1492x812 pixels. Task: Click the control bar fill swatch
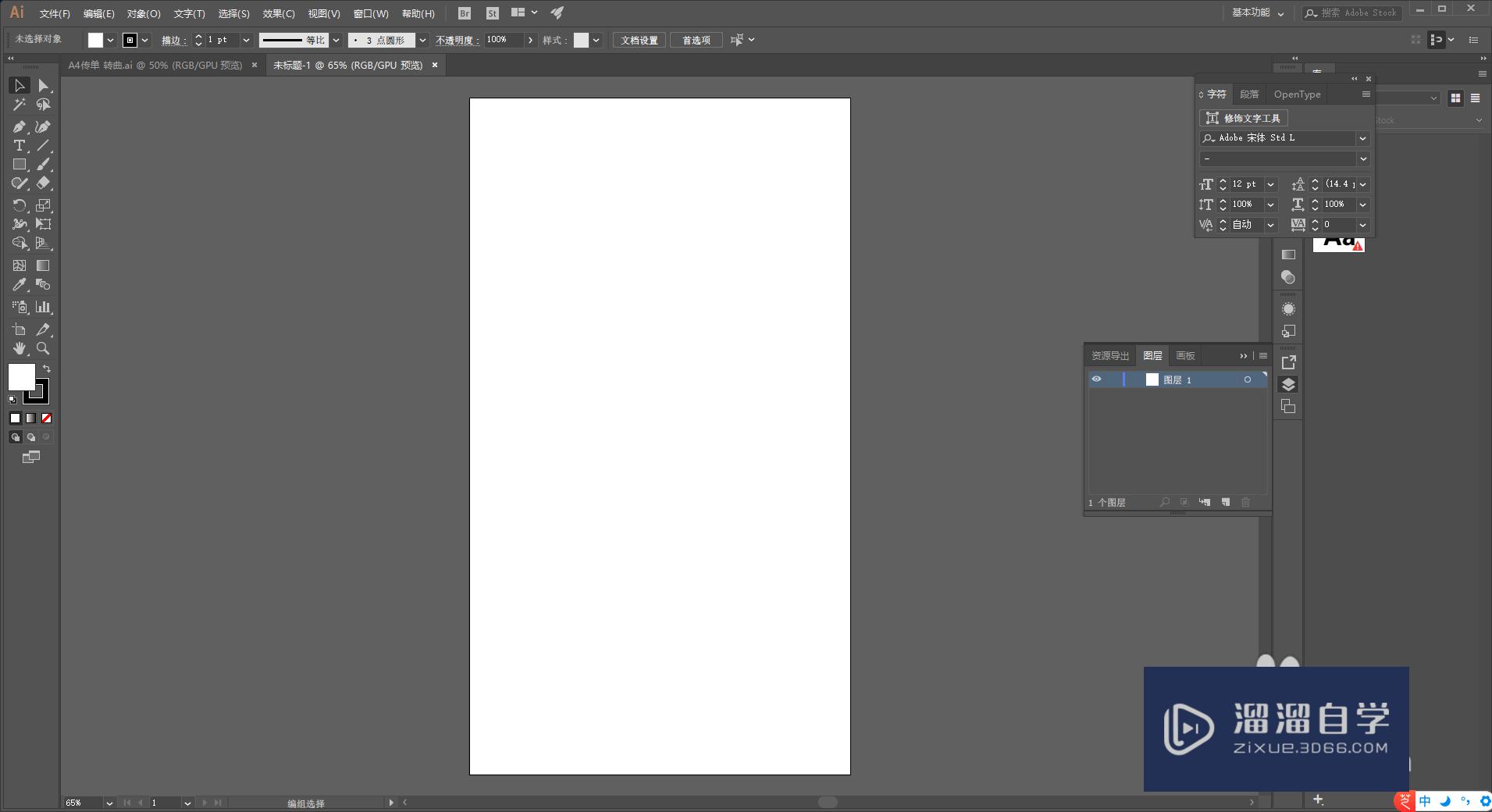pyautogui.click(x=95, y=40)
